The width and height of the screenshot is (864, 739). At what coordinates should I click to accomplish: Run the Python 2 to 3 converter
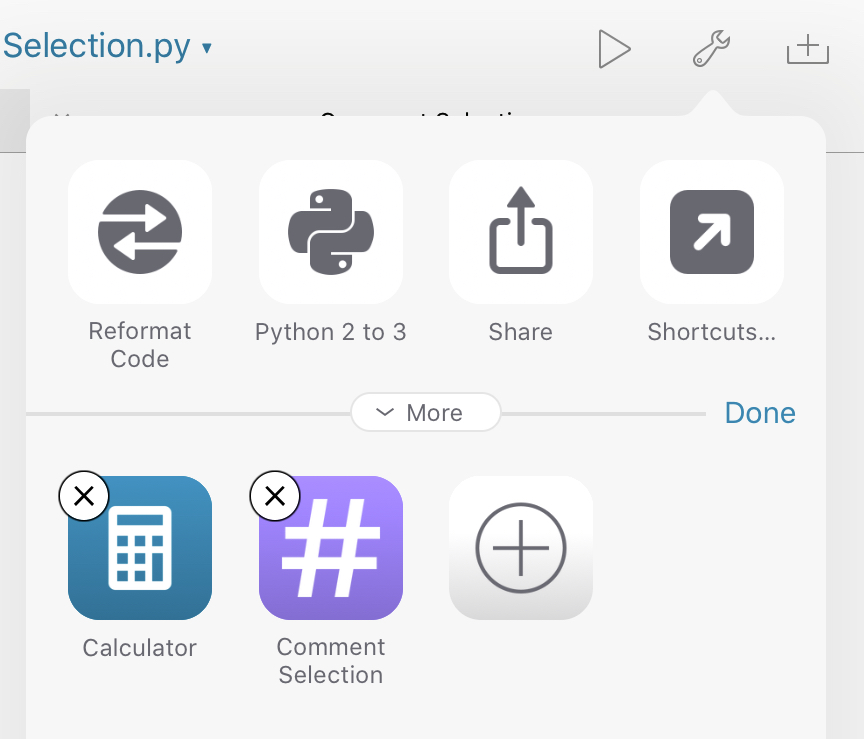coord(330,232)
